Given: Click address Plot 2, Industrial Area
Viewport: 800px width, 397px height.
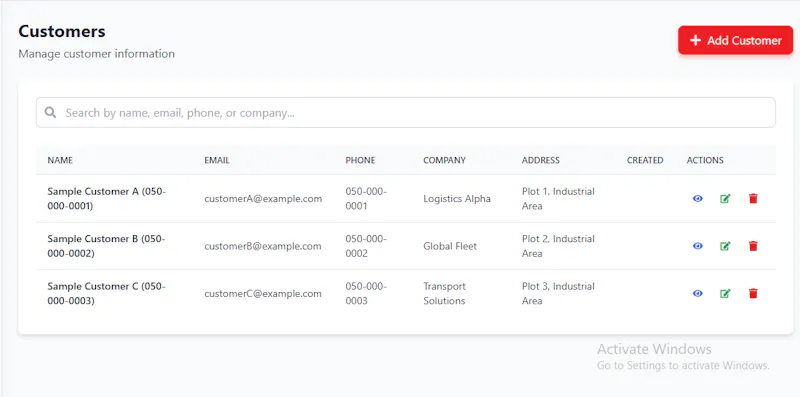Looking at the screenshot, I should click(x=558, y=246).
